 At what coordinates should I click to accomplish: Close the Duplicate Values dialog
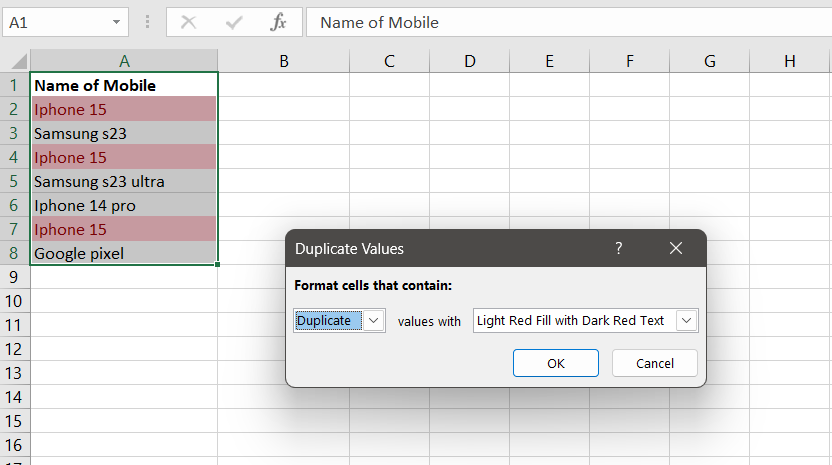676,248
